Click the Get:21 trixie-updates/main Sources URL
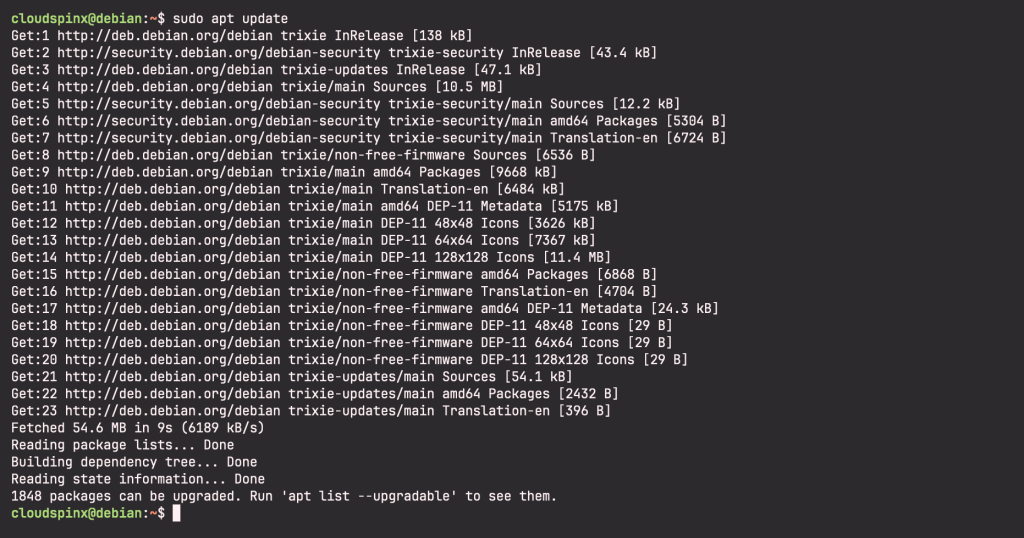 (172, 377)
